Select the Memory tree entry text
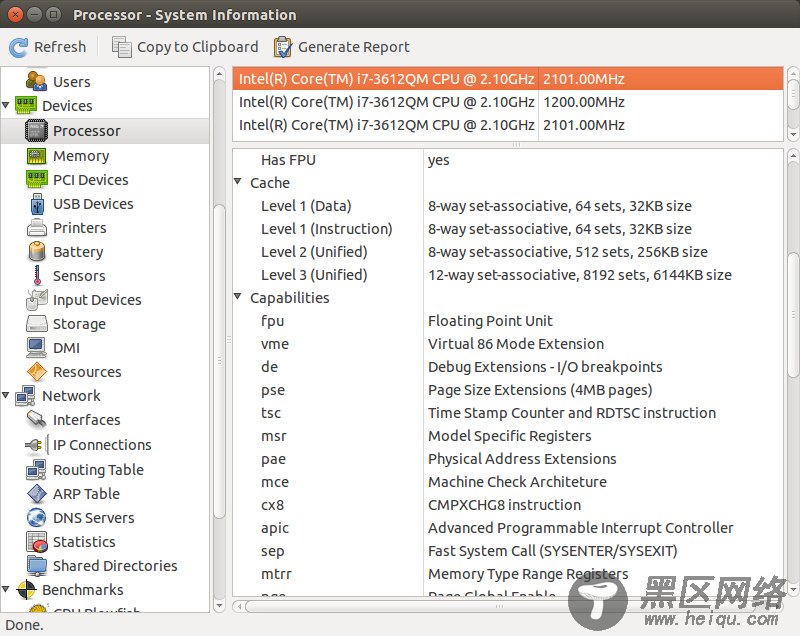The image size is (800, 636). 81,156
